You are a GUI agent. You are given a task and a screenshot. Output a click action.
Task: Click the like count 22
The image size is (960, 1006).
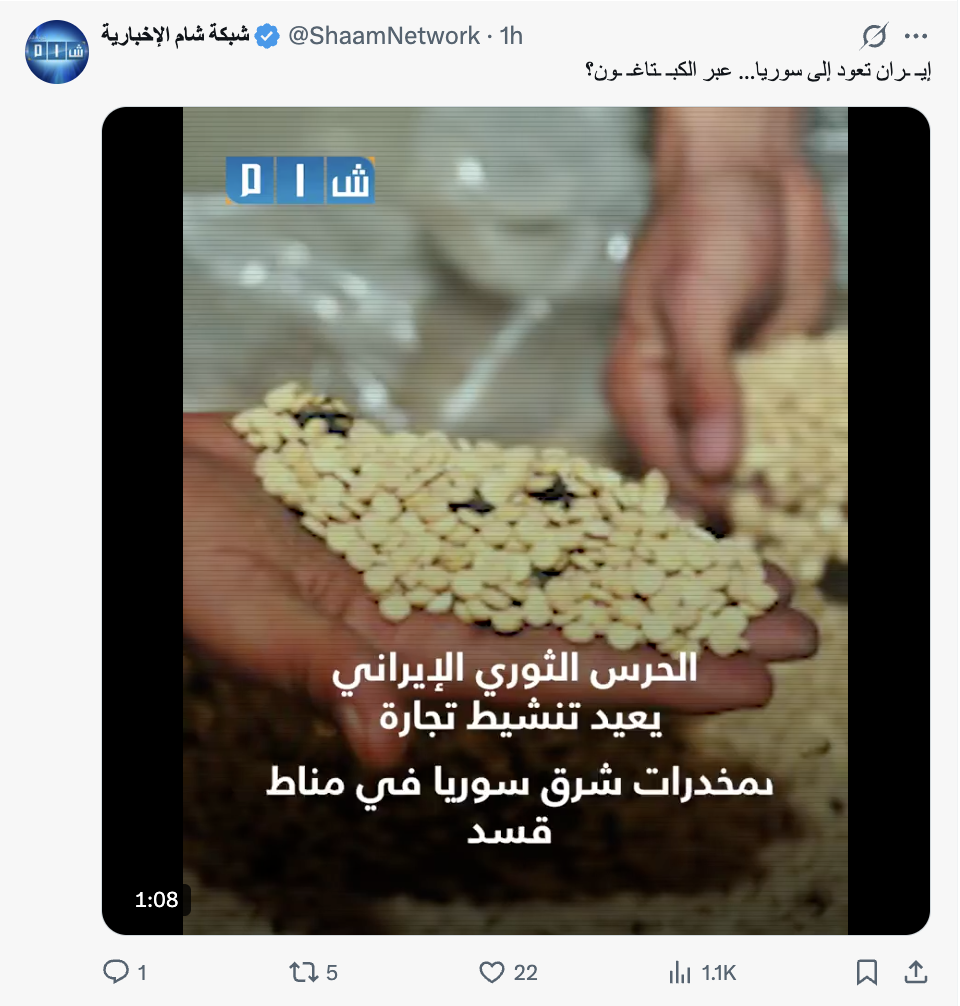coord(526,973)
